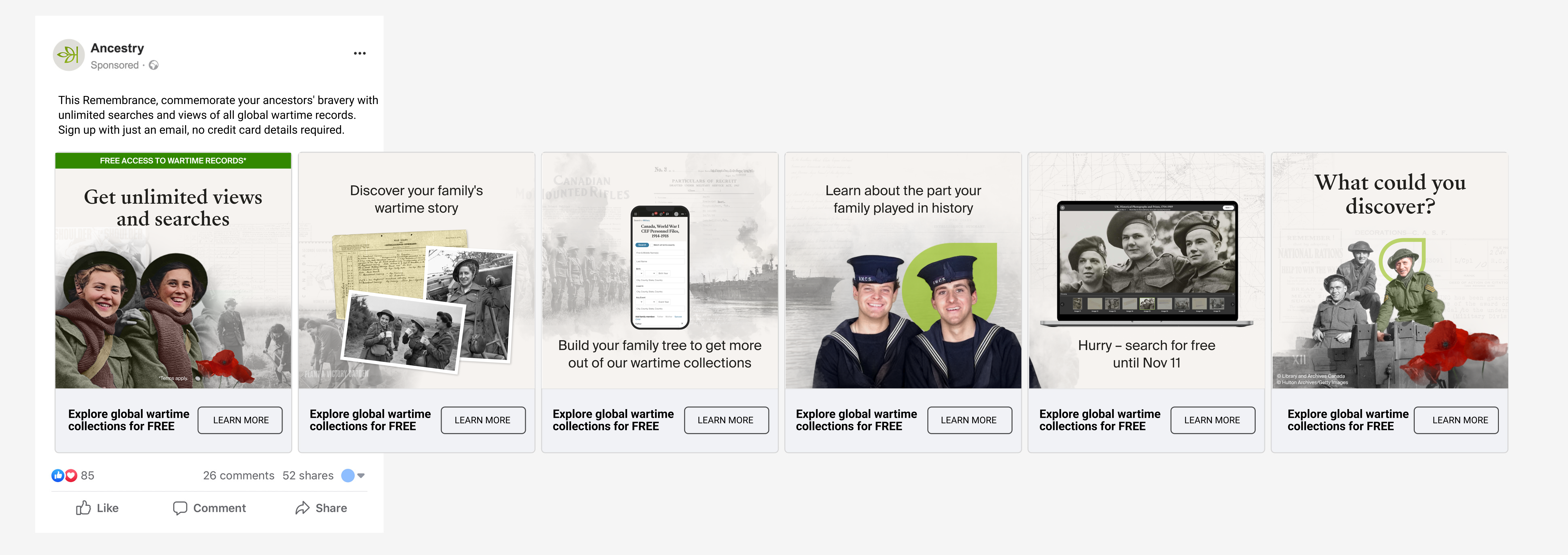The width and height of the screenshot is (1568, 555).
Task: Click Learn More on wartime story card
Action: (483, 420)
